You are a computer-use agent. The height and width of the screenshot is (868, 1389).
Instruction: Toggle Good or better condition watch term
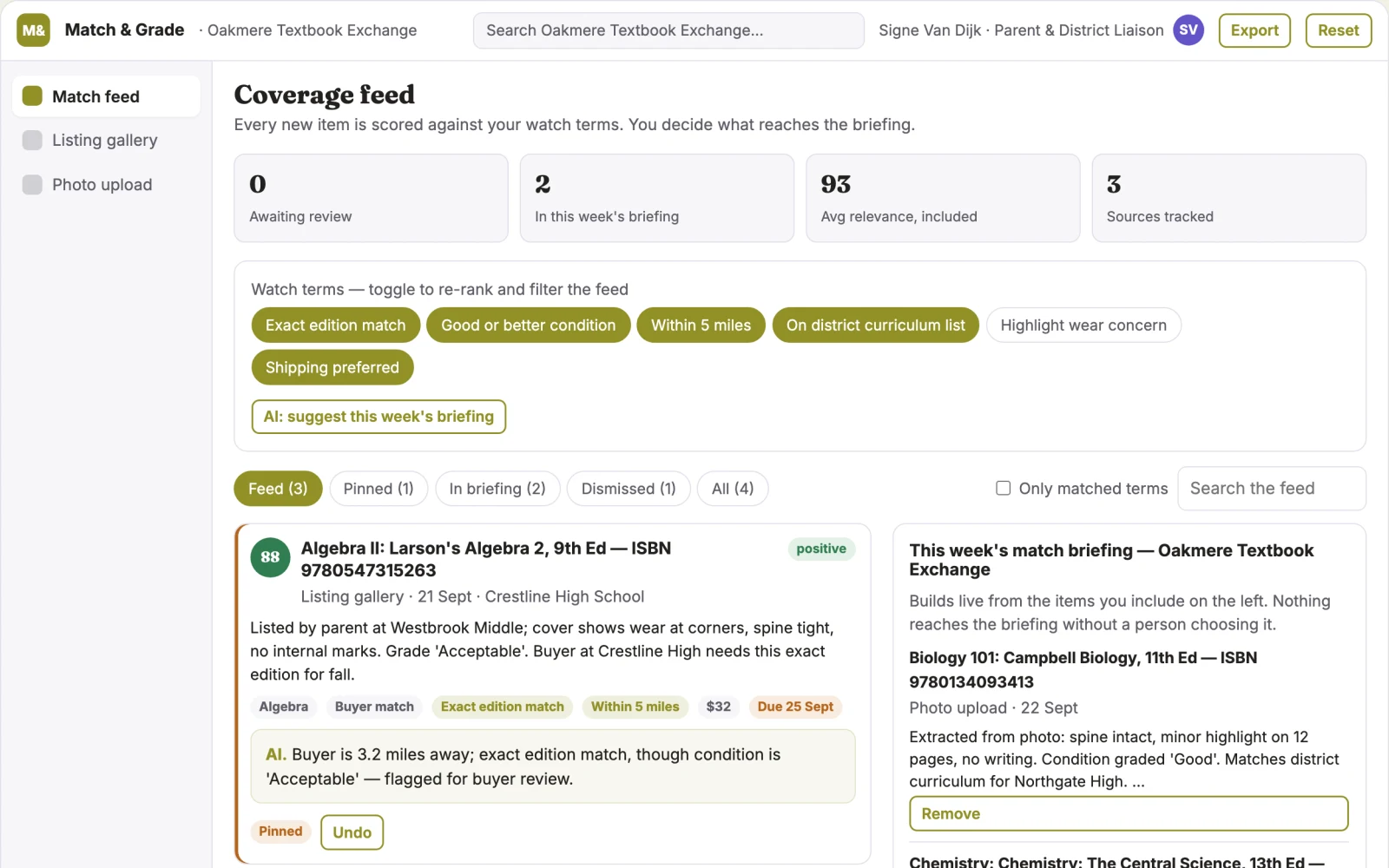(528, 325)
